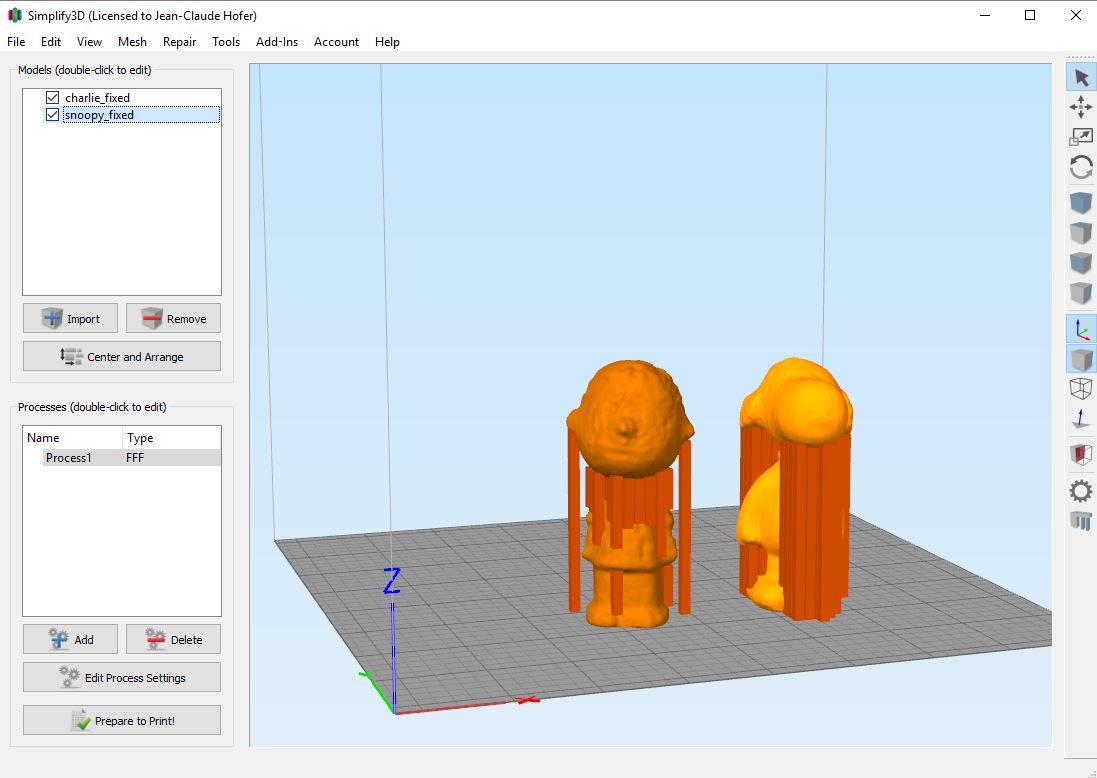Click the Simplify3D app icon in title bar
This screenshot has width=1097, height=778.
[15, 15]
